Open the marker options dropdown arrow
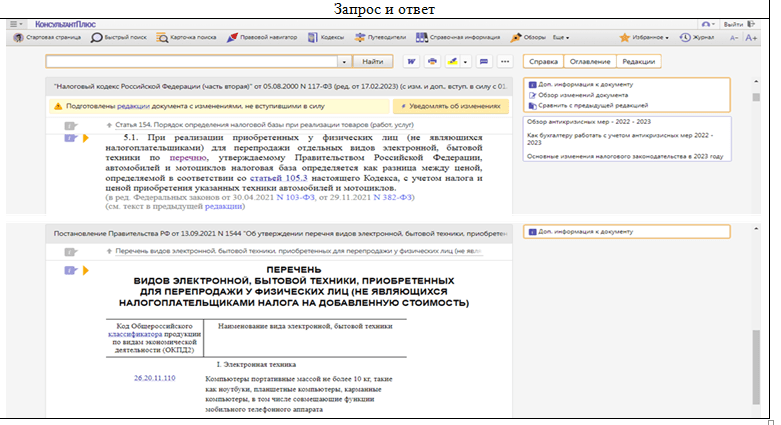The width and height of the screenshot is (781, 425). tap(465, 62)
